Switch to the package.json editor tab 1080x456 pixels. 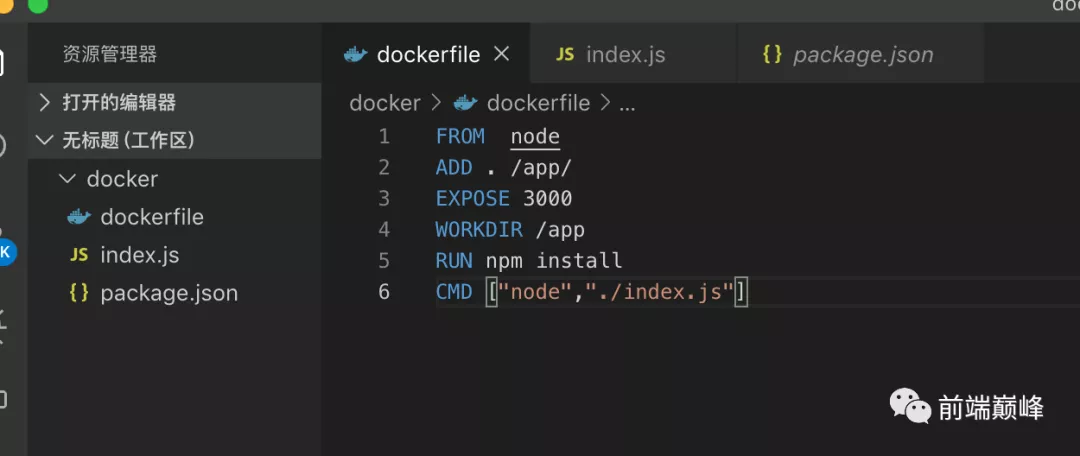coord(863,55)
